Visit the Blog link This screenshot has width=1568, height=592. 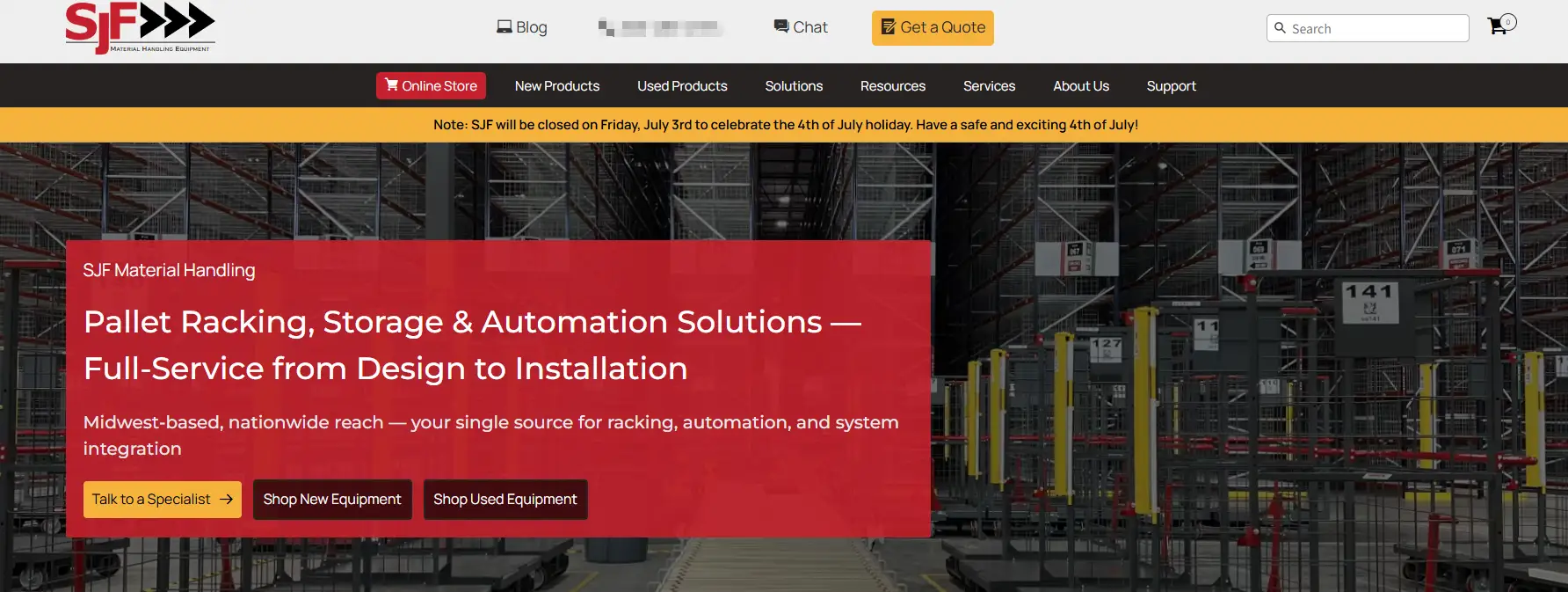(522, 27)
